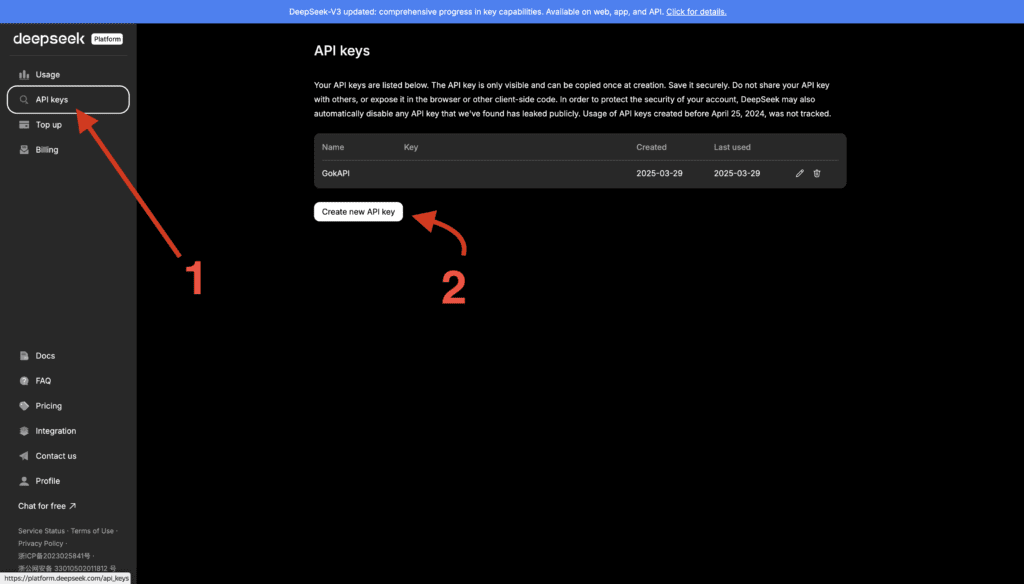This screenshot has height=584, width=1024.
Task: Click the API keys page heading
Action: pos(342,51)
